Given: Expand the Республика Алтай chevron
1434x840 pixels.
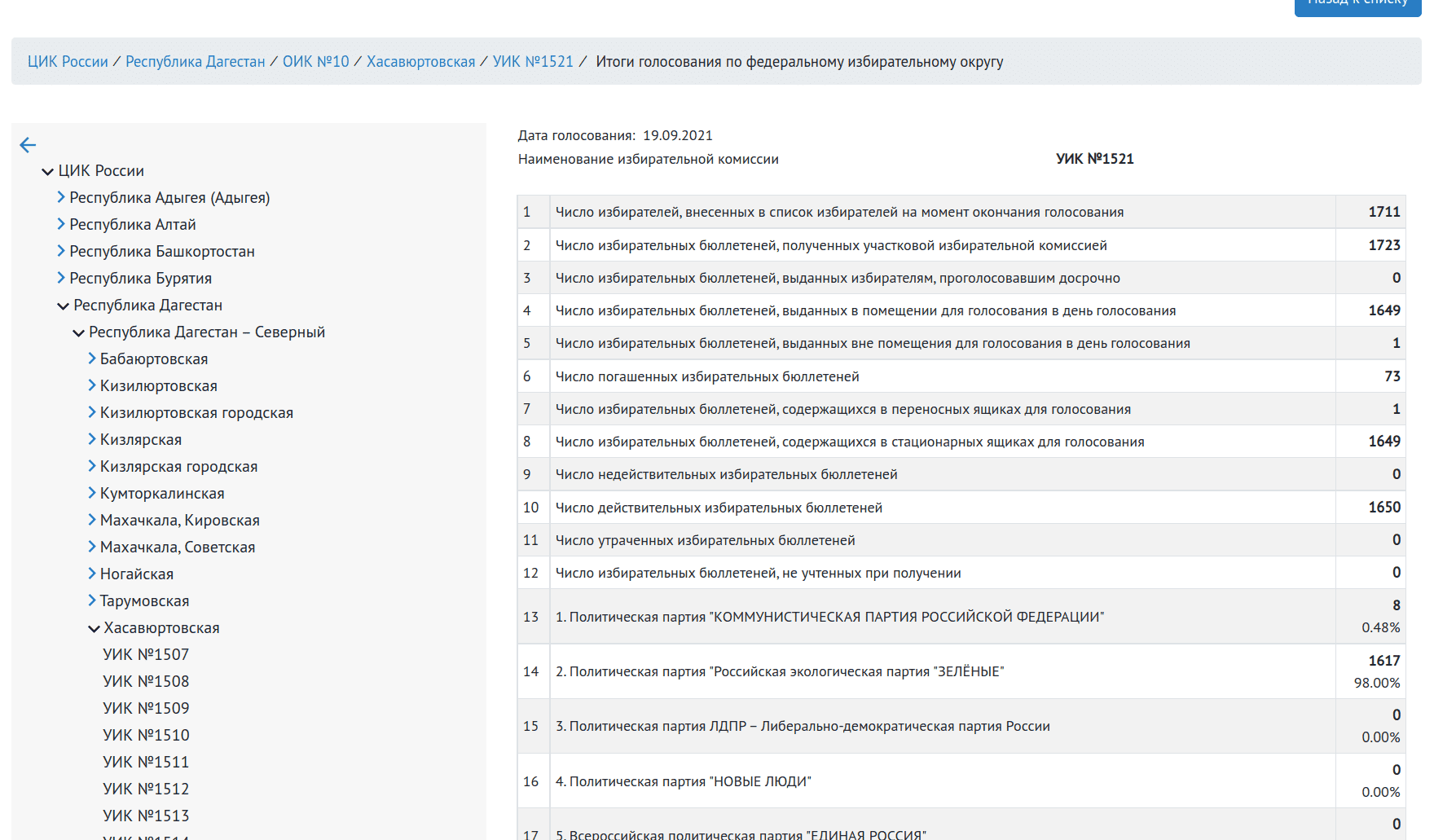Looking at the screenshot, I should pyautogui.click(x=61, y=224).
